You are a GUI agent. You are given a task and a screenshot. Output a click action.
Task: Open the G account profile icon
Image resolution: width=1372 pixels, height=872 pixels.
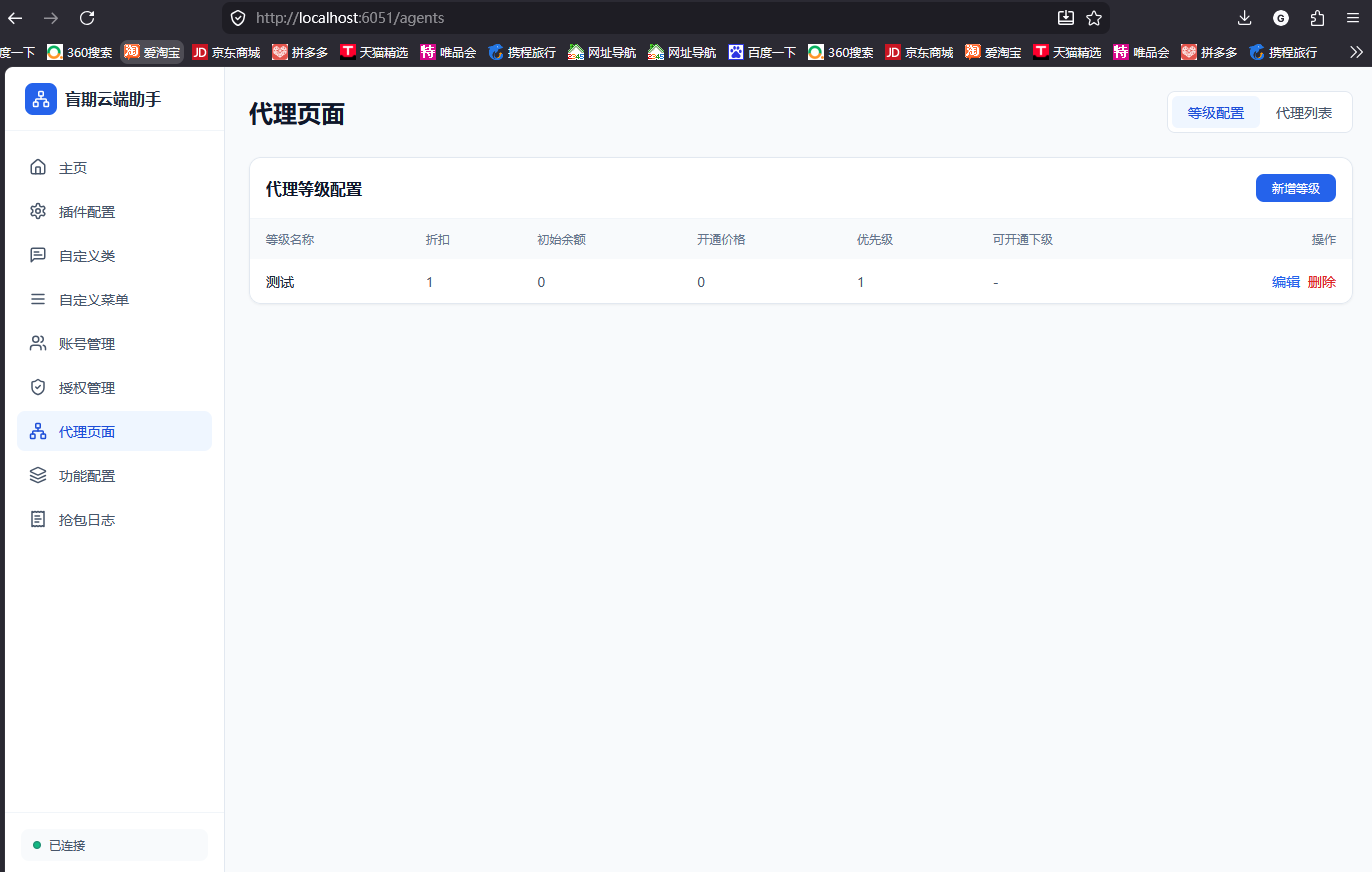click(1281, 18)
